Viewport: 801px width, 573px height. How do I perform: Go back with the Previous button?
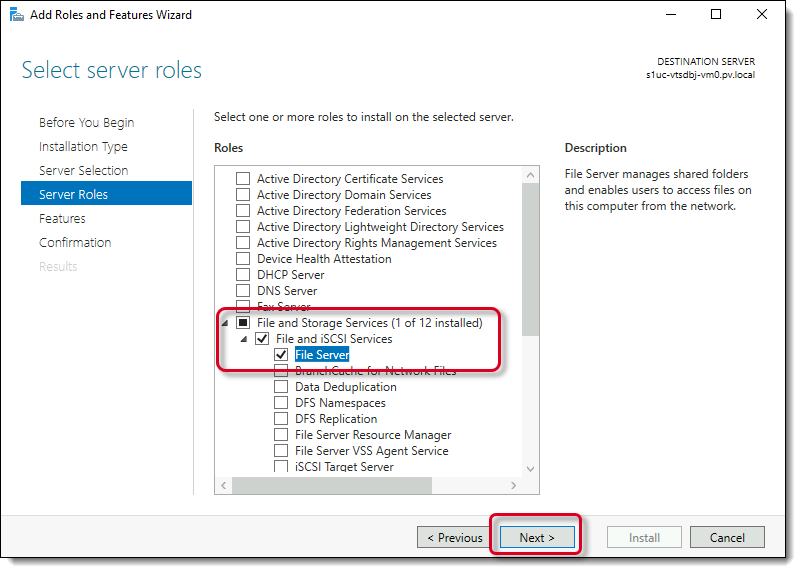tap(455, 537)
